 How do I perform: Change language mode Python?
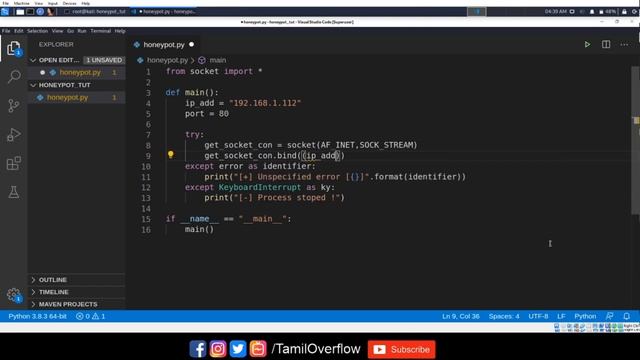click(585, 316)
